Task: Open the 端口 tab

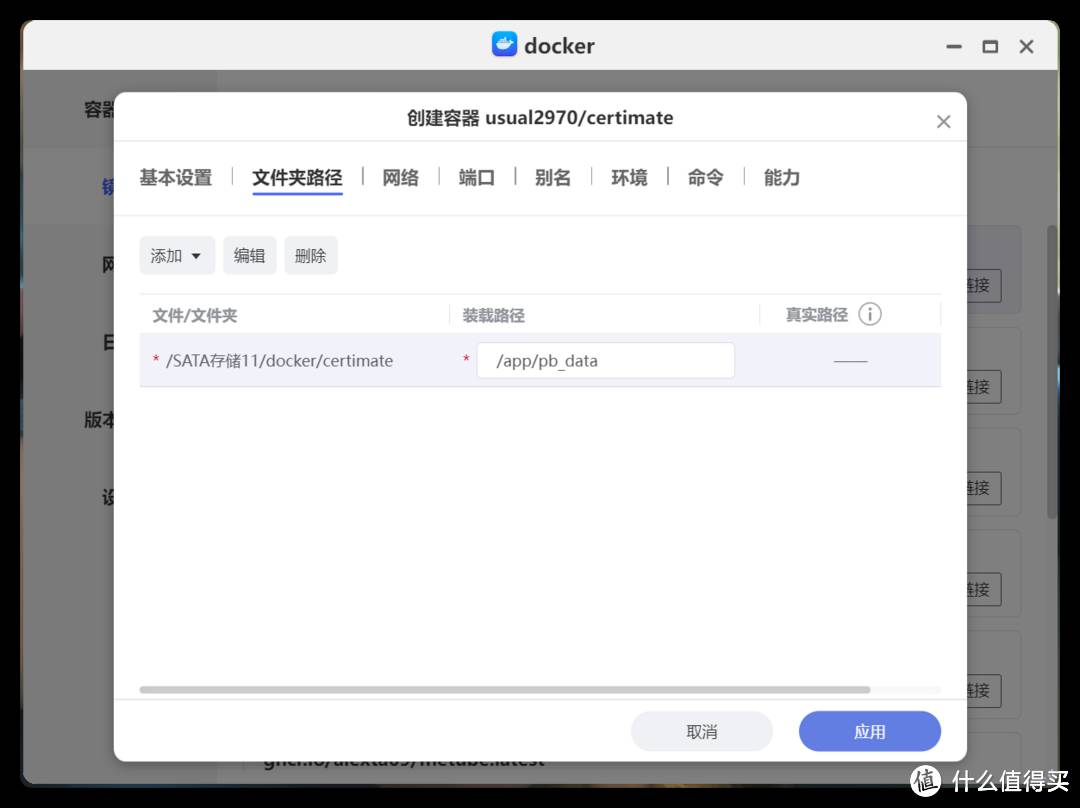Action: [477, 178]
